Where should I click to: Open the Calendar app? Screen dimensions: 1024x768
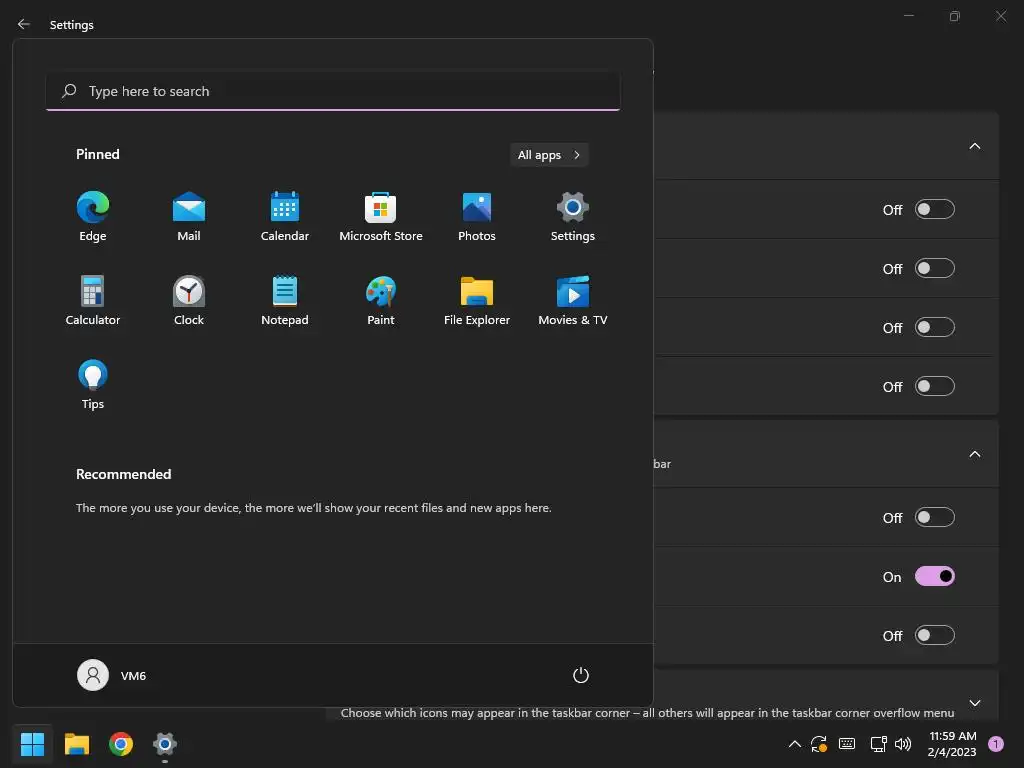[x=285, y=217]
